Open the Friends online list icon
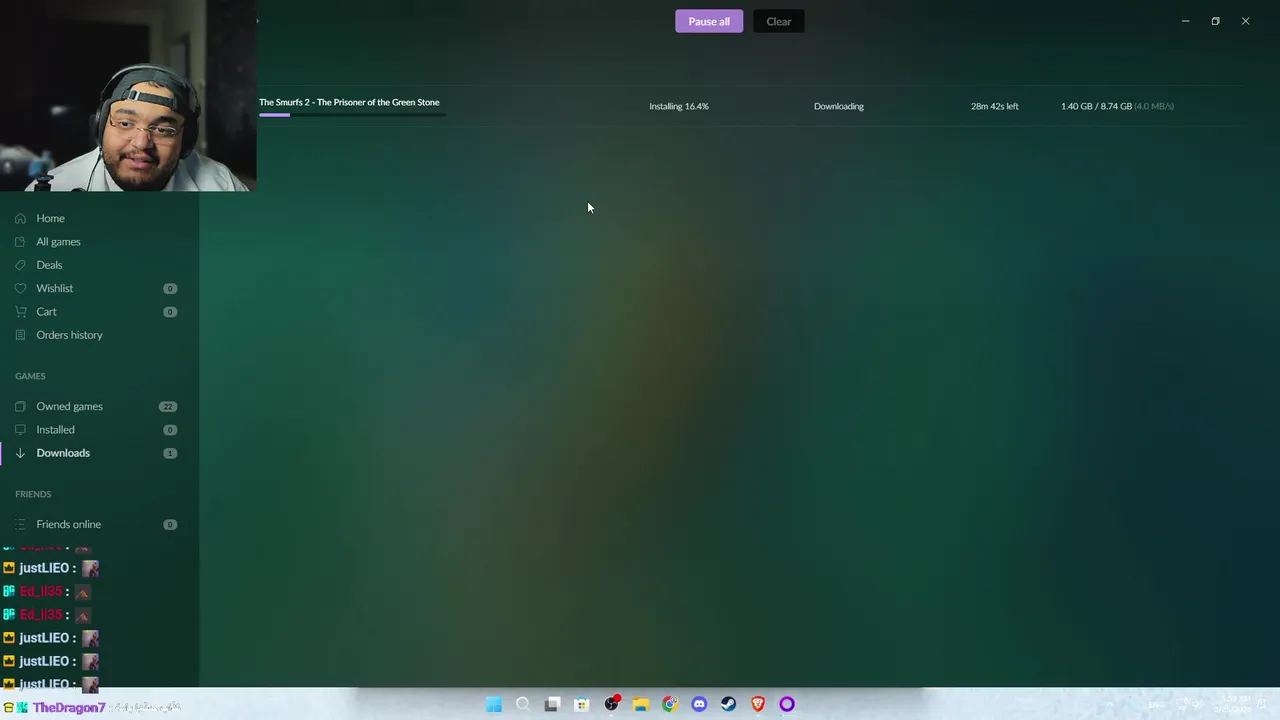 tap(20, 524)
